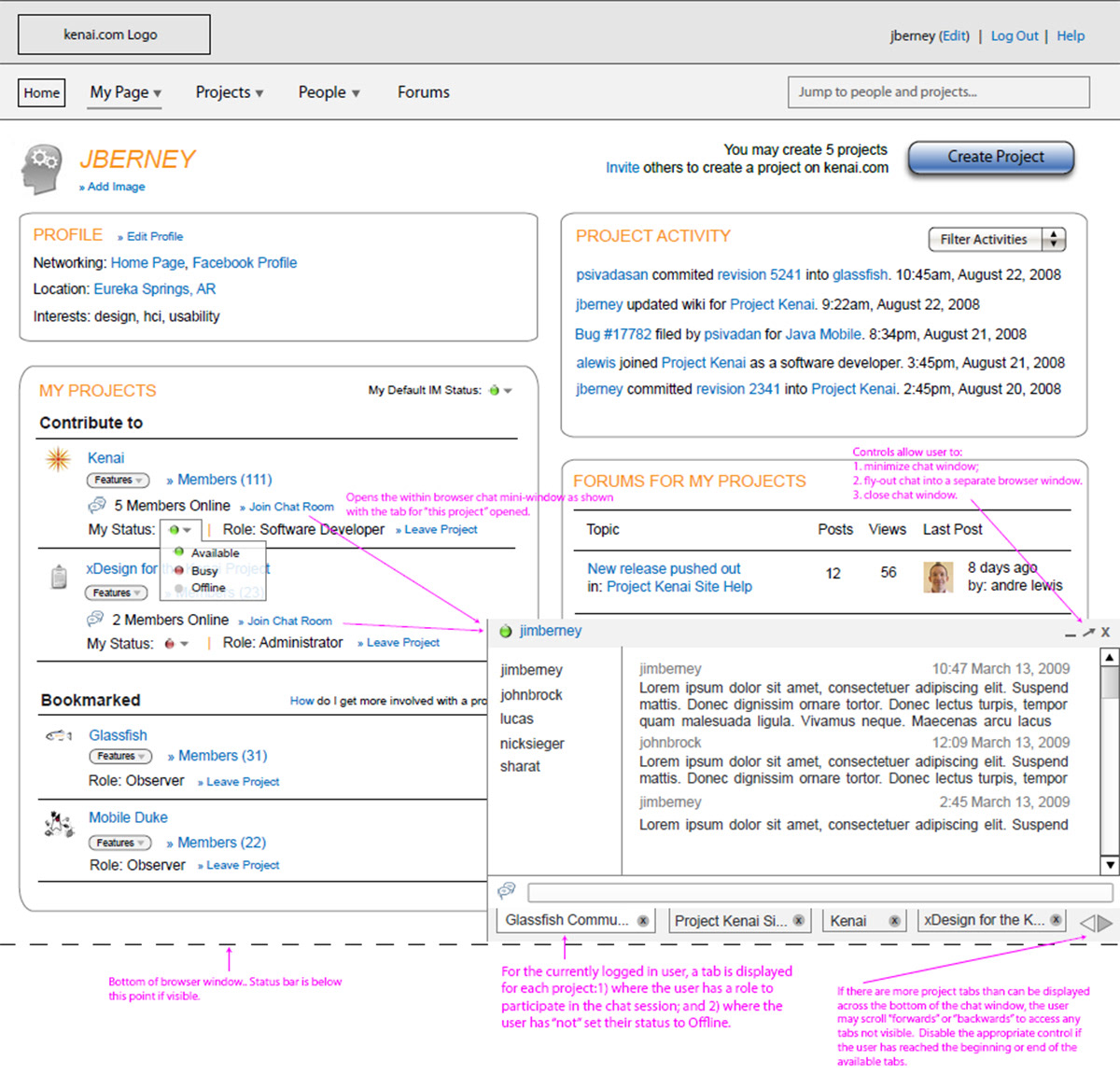
Task: Go to Forums
Action: click(424, 92)
